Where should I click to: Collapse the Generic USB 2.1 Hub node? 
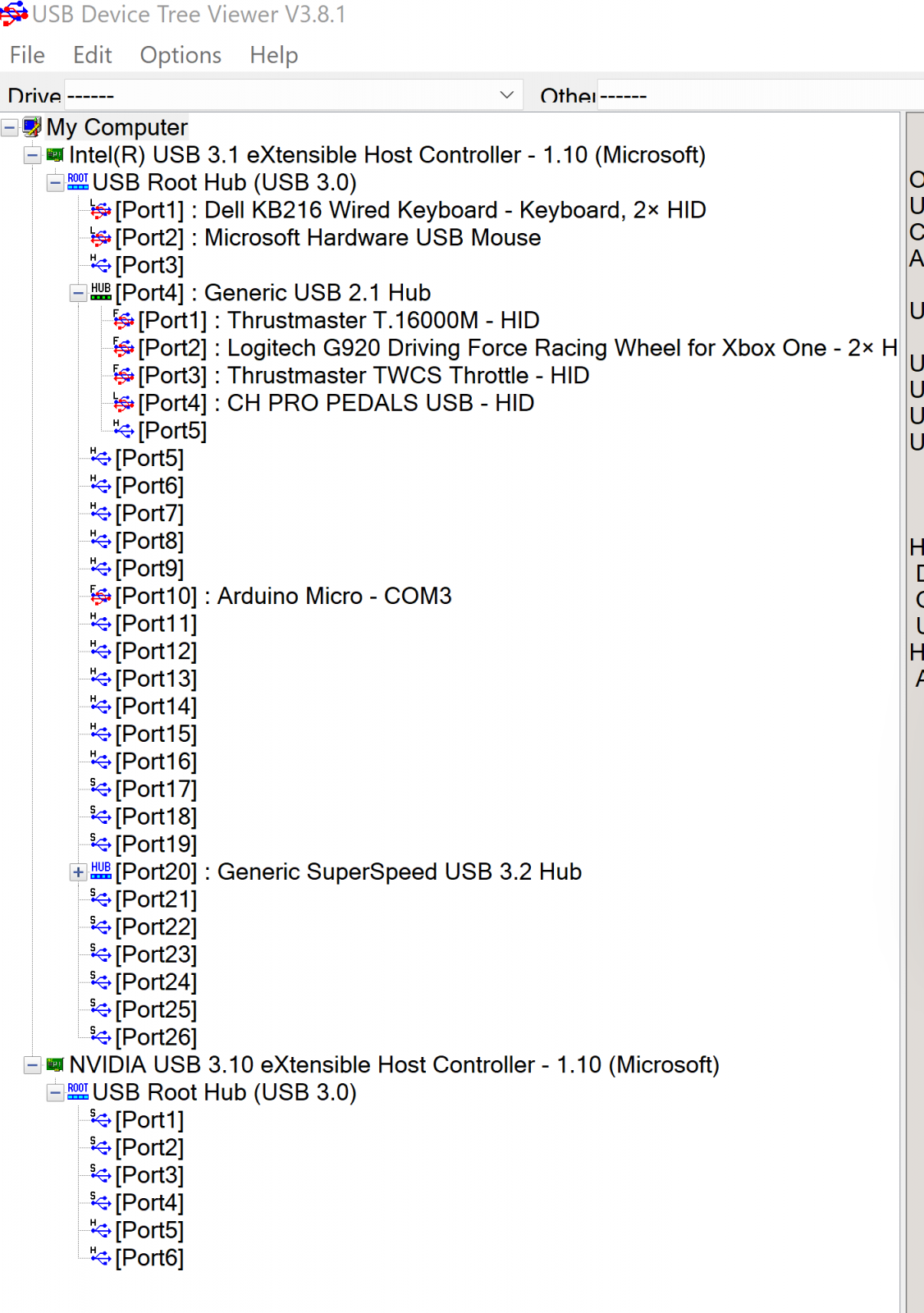[x=78, y=293]
